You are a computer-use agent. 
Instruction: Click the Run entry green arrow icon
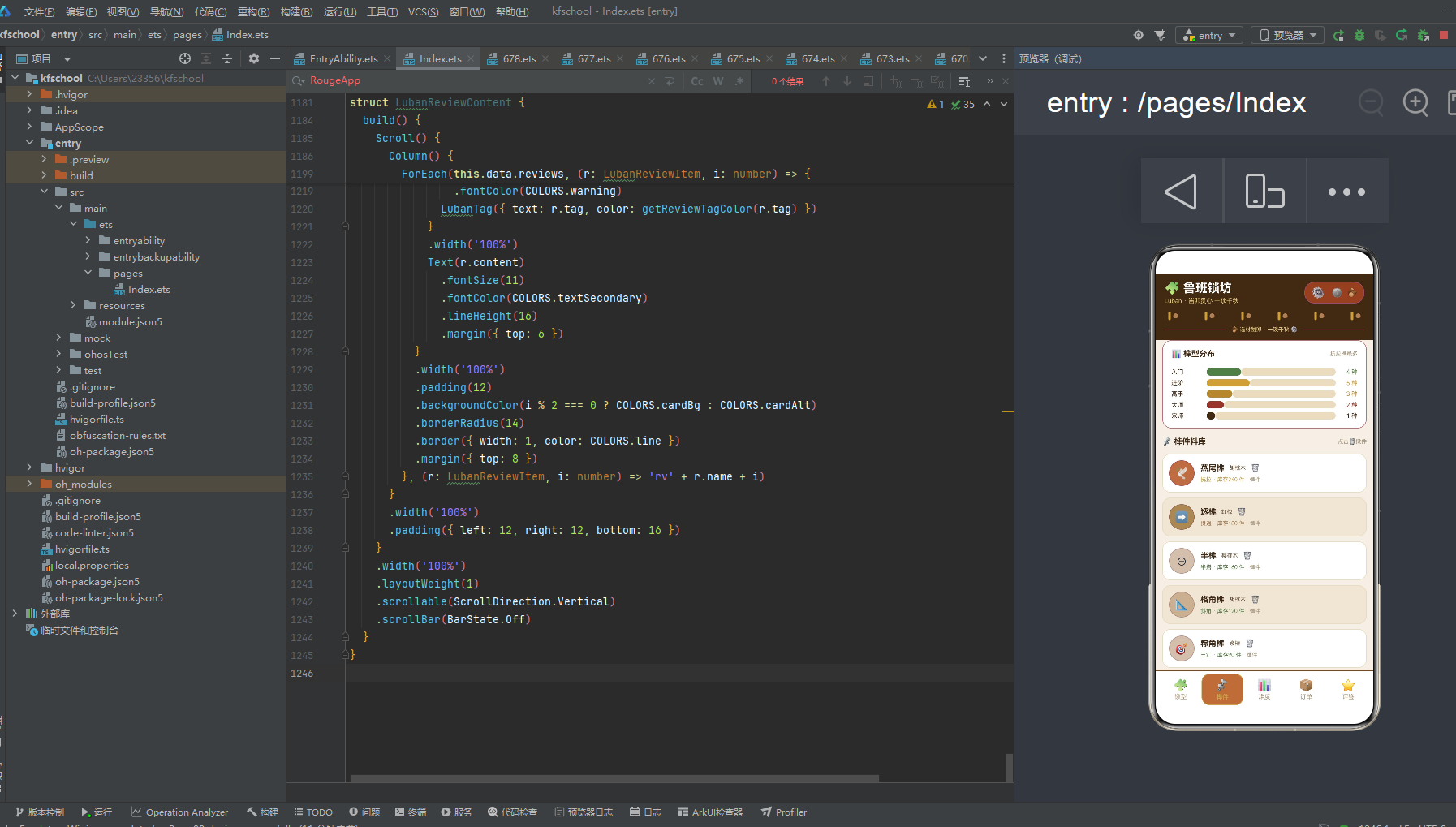tap(1338, 35)
